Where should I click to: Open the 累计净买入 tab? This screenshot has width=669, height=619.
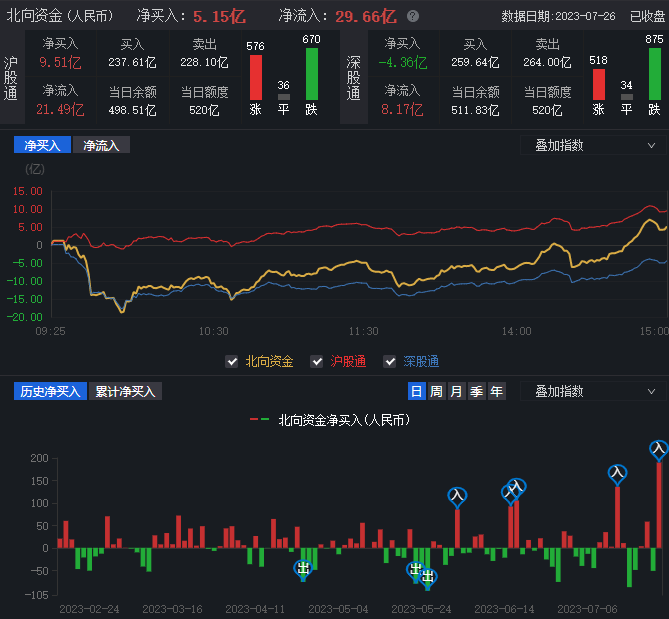click(x=126, y=391)
